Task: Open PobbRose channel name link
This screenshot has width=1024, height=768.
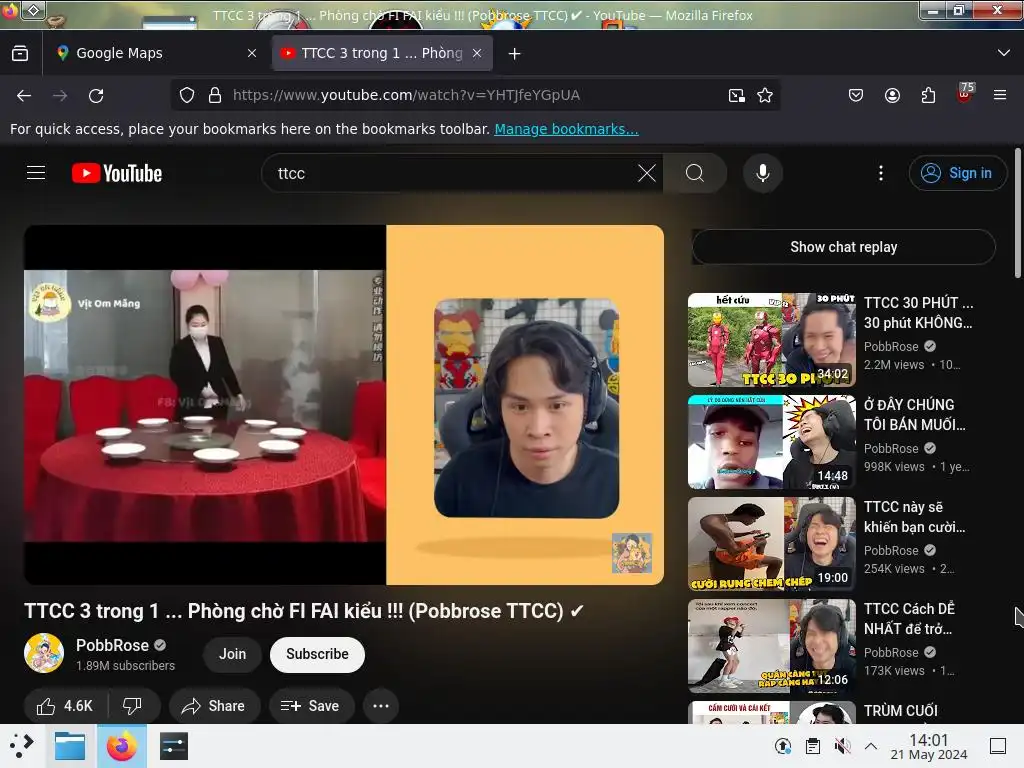Action: coord(112,645)
